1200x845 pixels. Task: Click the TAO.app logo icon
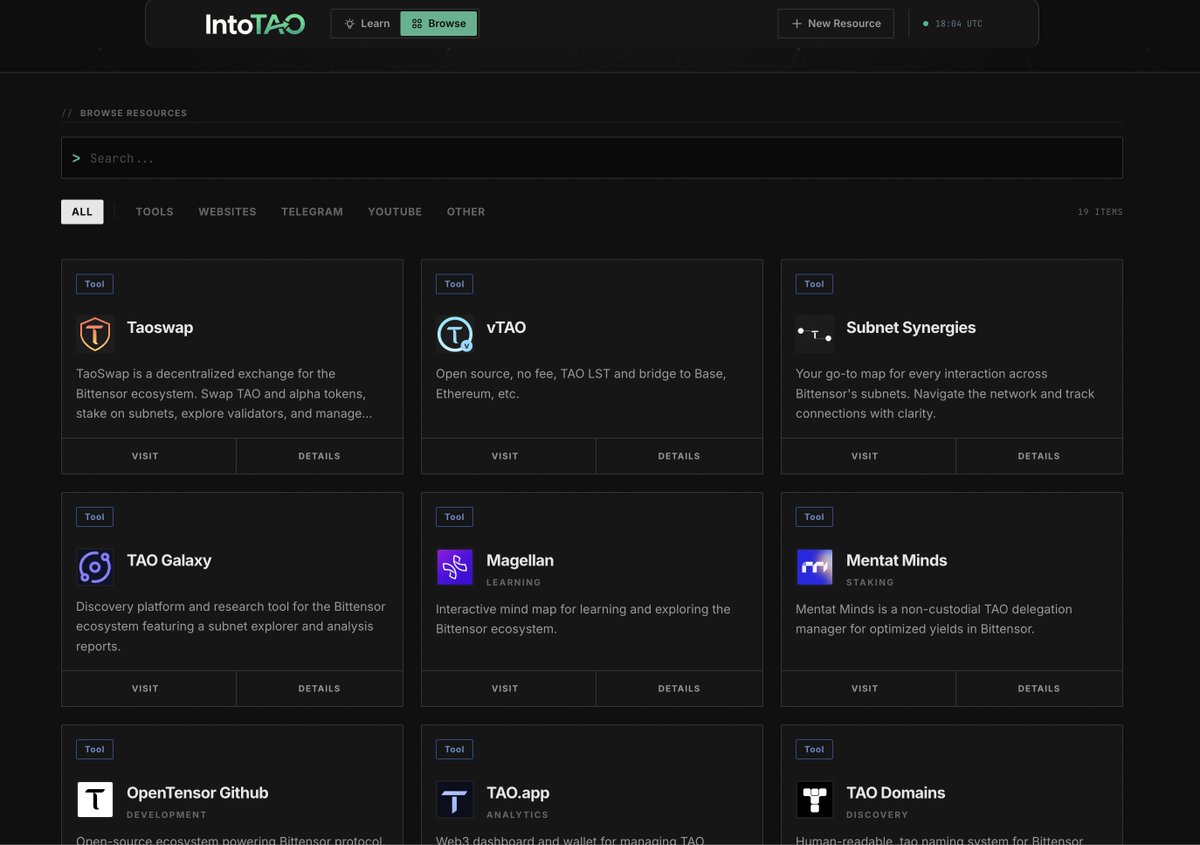tap(455, 800)
